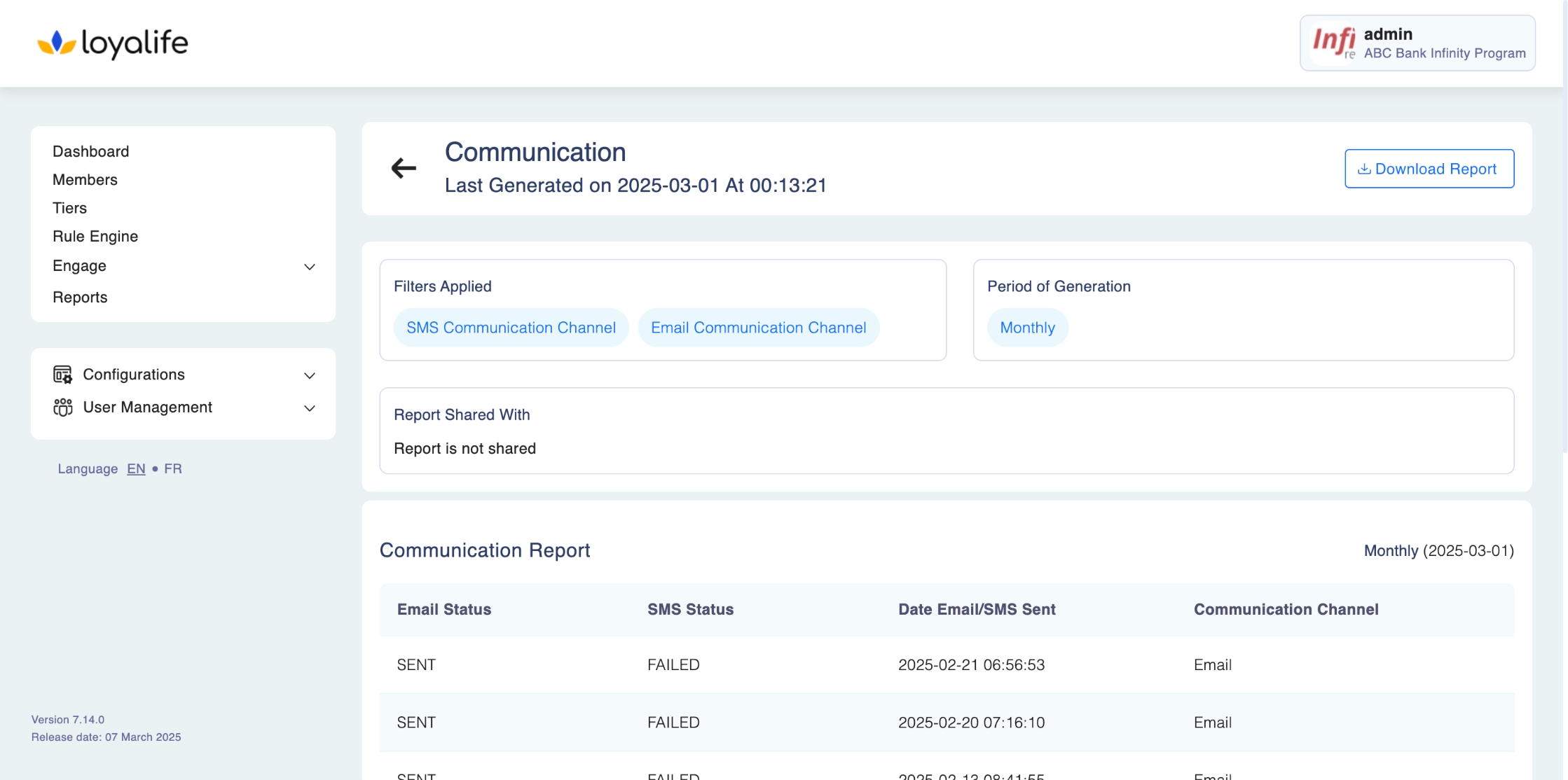Click the Email Communication Channel filter chip
The width and height of the screenshot is (1568, 780).
point(758,328)
